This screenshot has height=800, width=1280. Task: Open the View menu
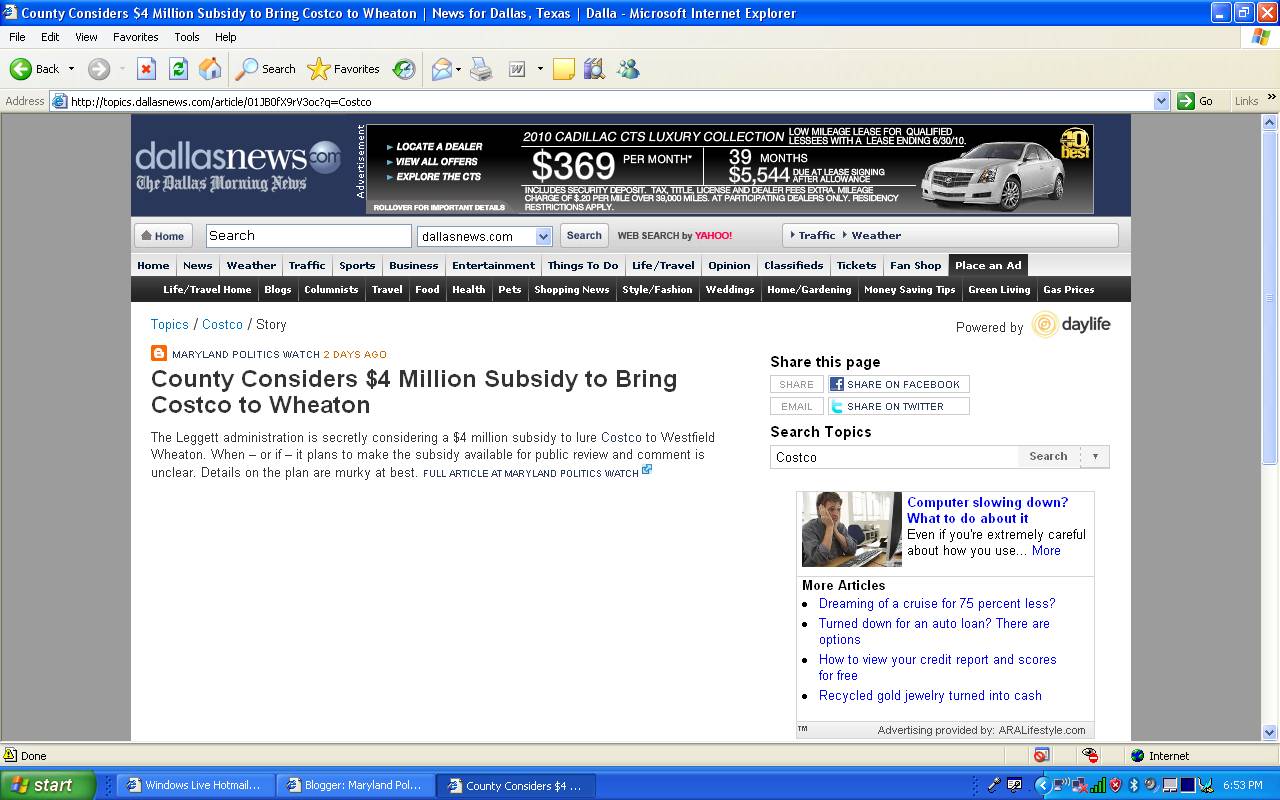pyautogui.click(x=86, y=37)
